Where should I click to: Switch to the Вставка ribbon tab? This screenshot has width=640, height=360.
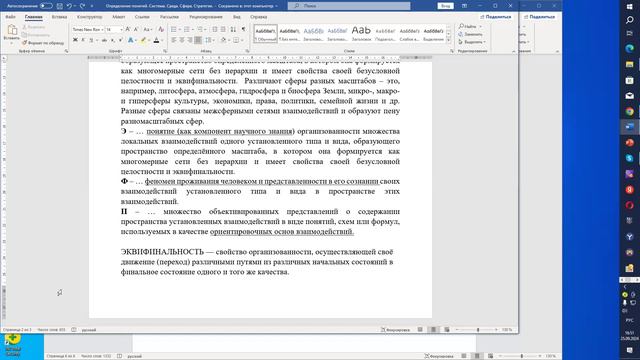point(59,17)
